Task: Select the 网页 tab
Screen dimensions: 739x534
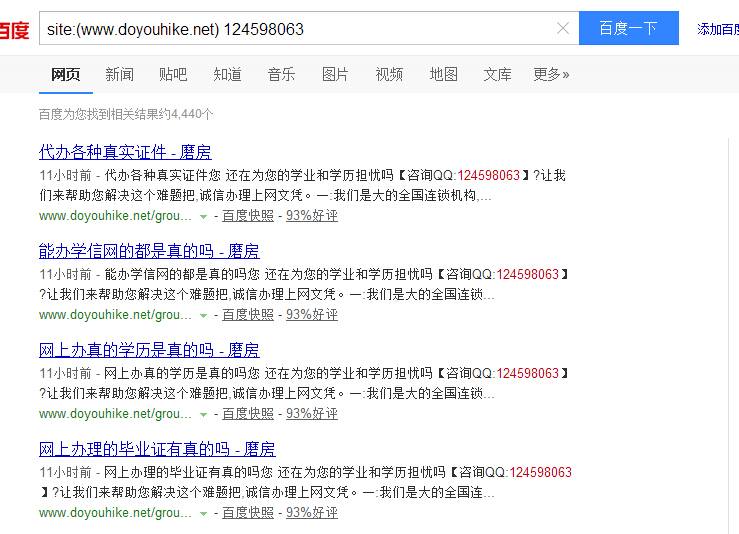Action: 66,74
